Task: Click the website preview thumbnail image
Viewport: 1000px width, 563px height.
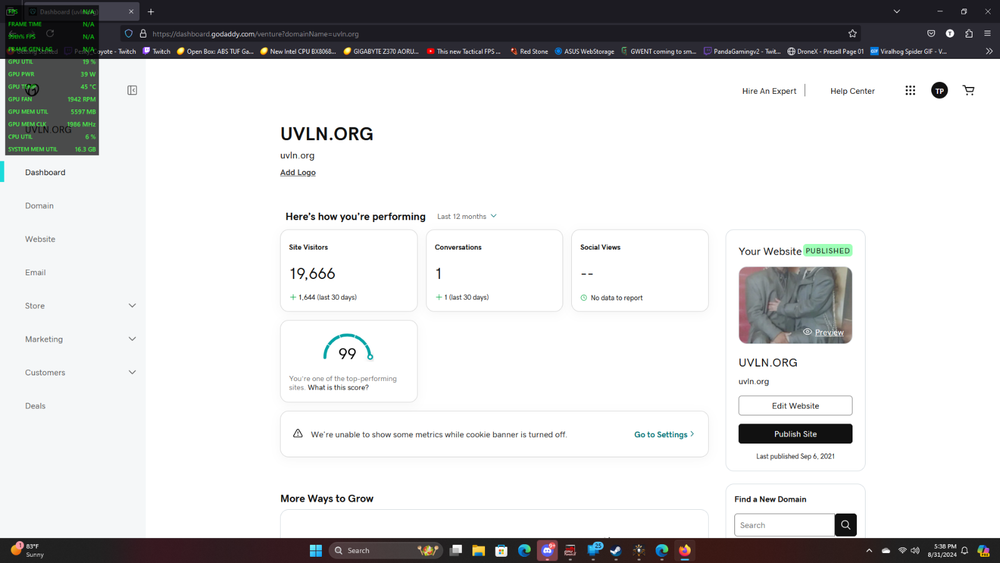Action: tap(795, 305)
